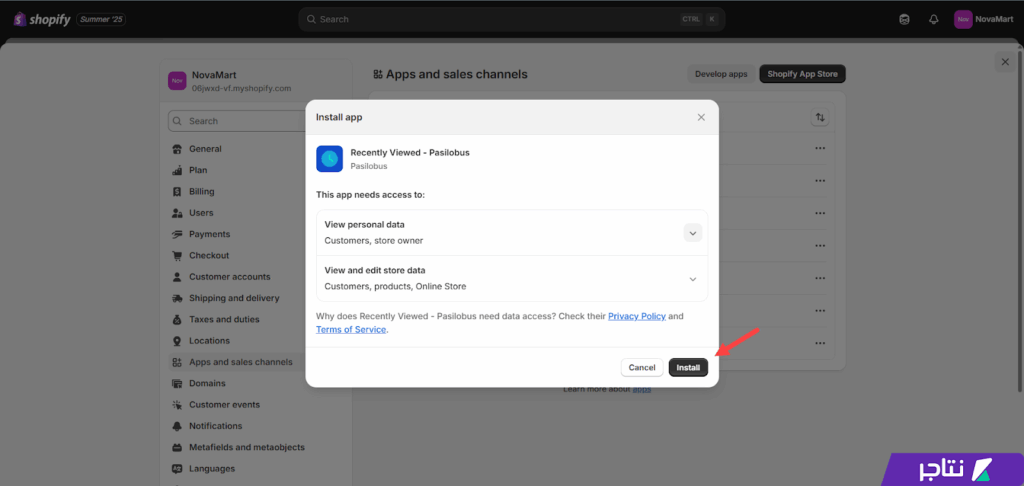Select Users in settings sidebar

pyautogui.click(x=201, y=213)
